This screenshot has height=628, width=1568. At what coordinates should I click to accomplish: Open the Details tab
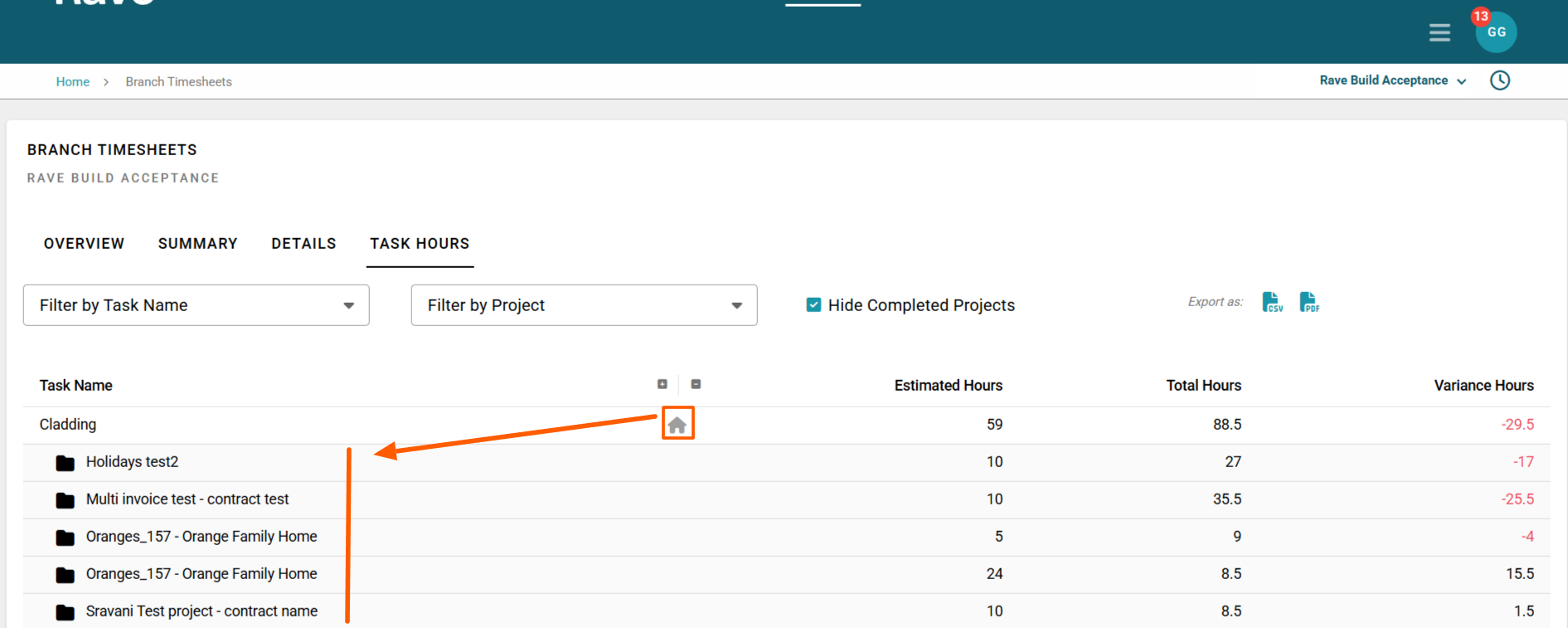coord(303,243)
